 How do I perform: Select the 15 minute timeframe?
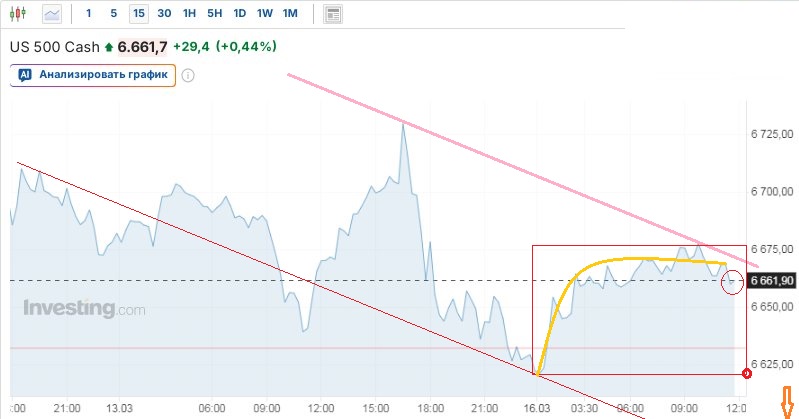point(138,14)
